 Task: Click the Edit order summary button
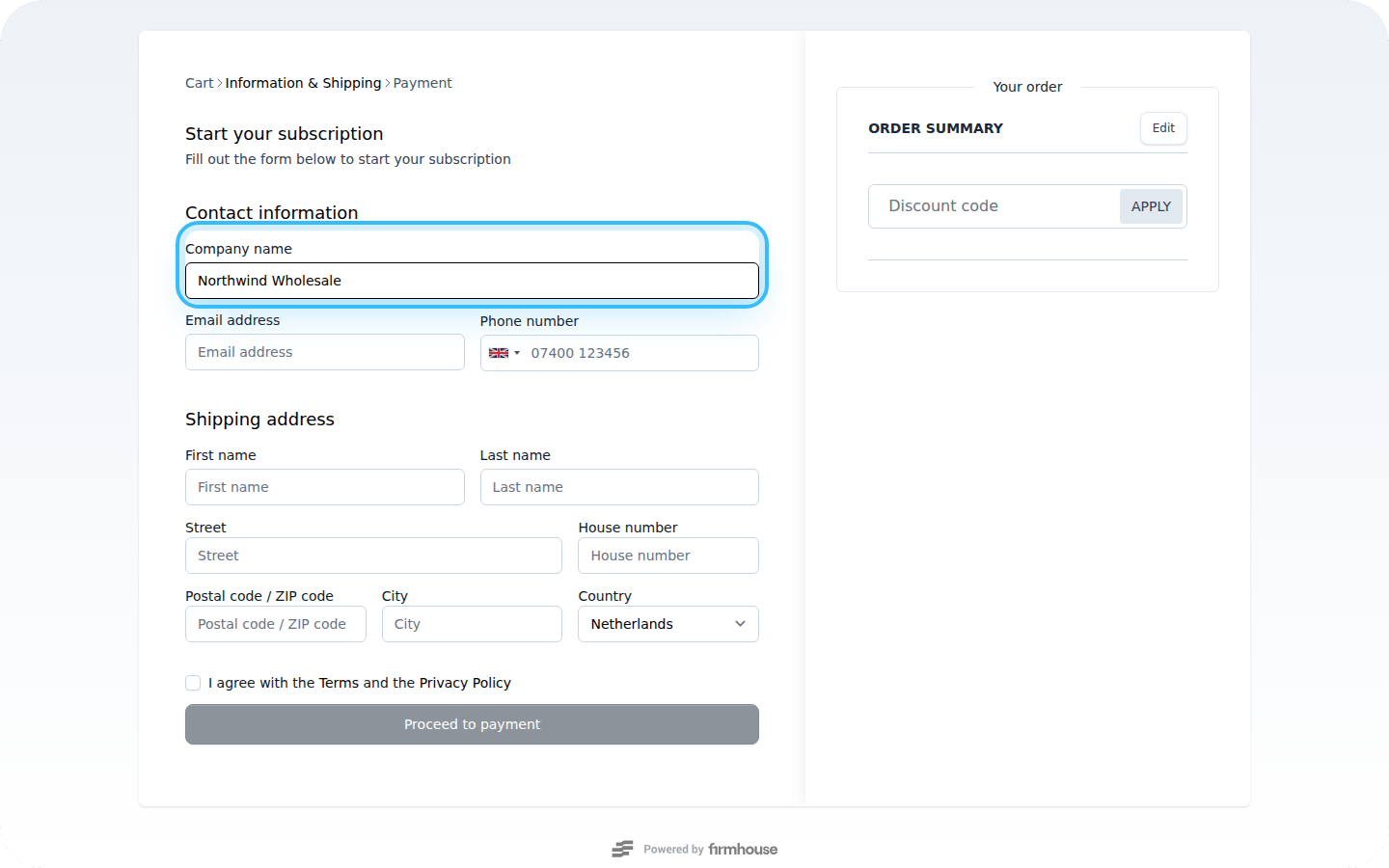tap(1163, 128)
